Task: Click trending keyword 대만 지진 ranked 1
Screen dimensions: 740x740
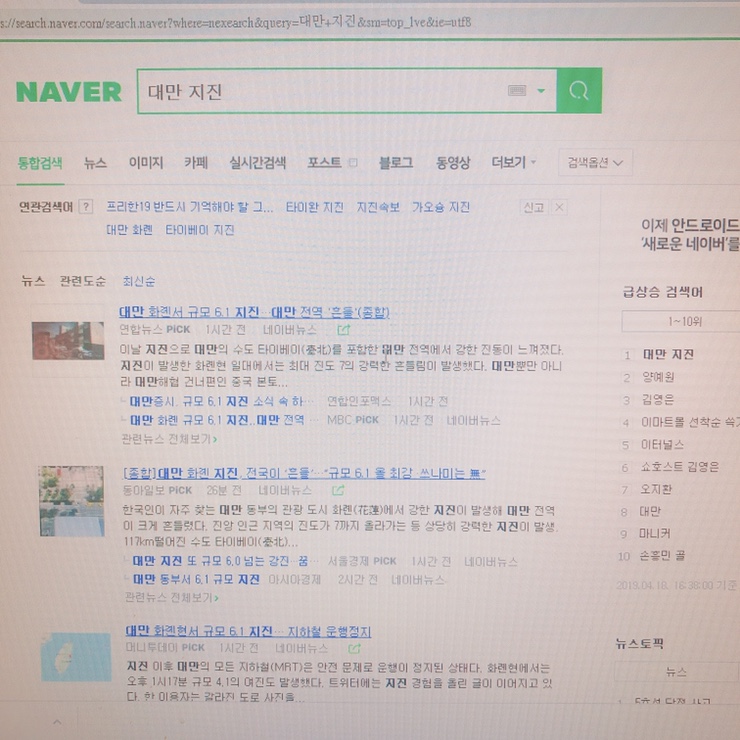Action: (668, 354)
